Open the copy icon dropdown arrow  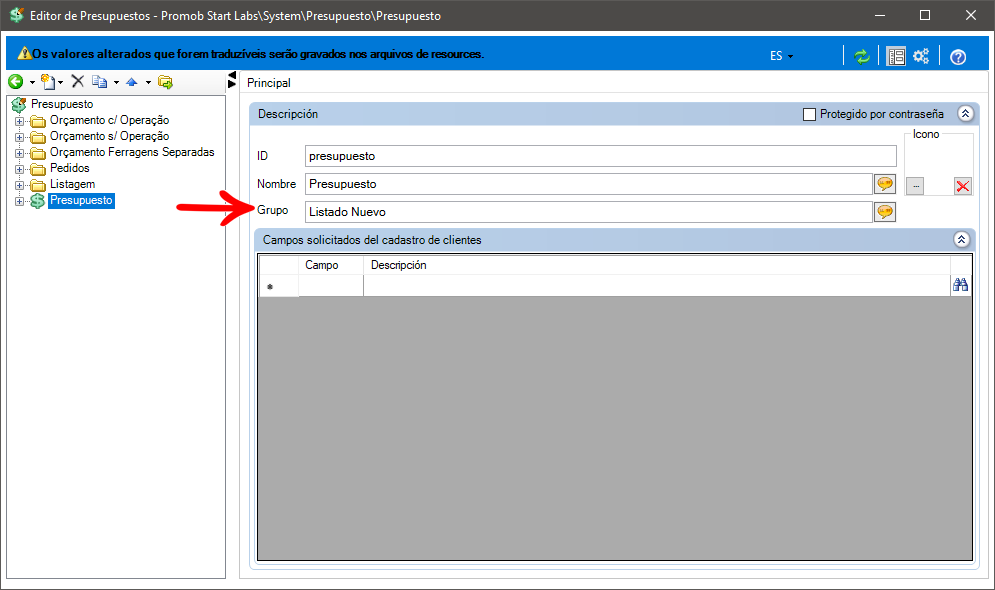point(116,82)
